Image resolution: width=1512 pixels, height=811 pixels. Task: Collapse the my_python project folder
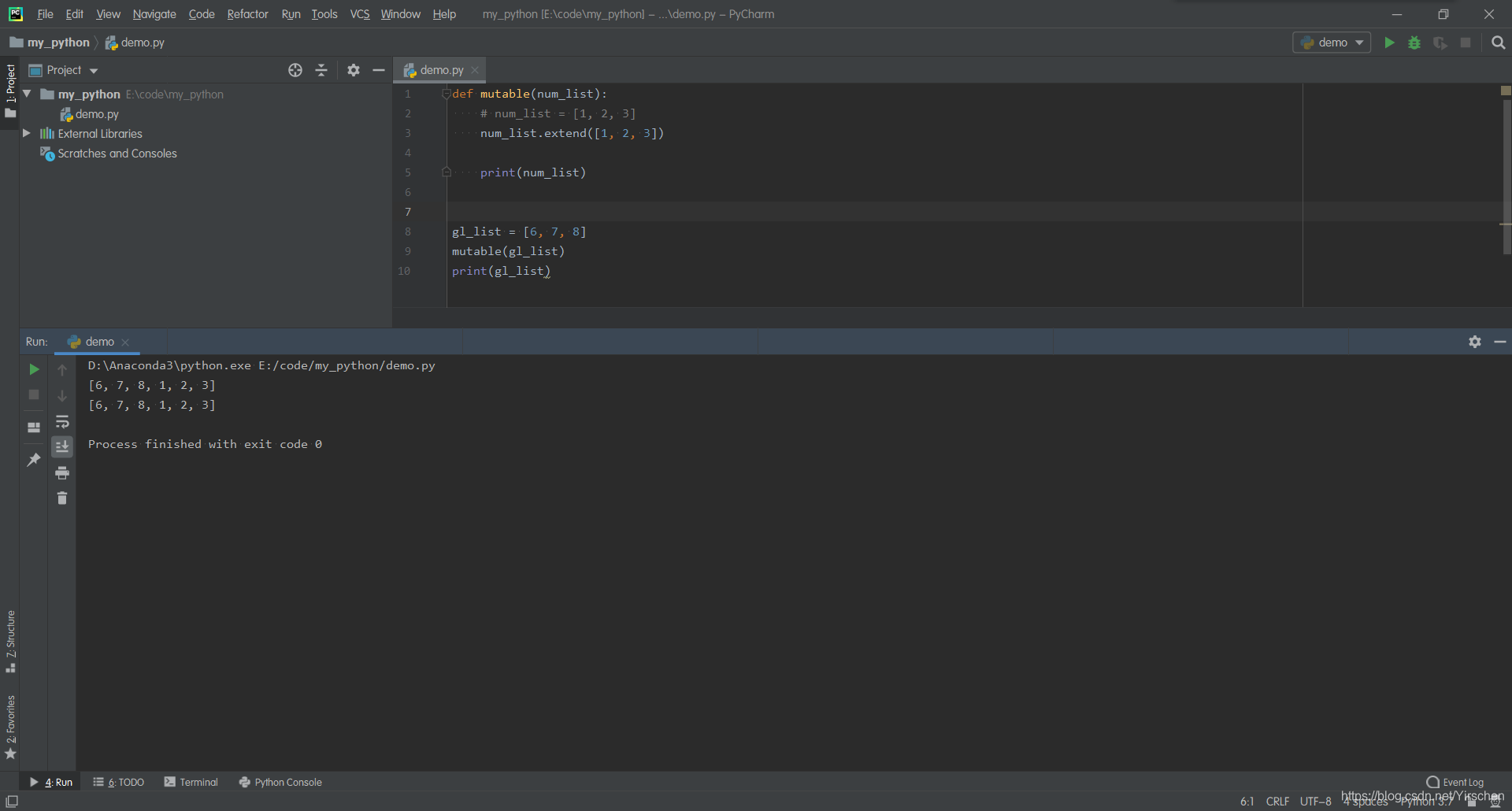point(27,94)
